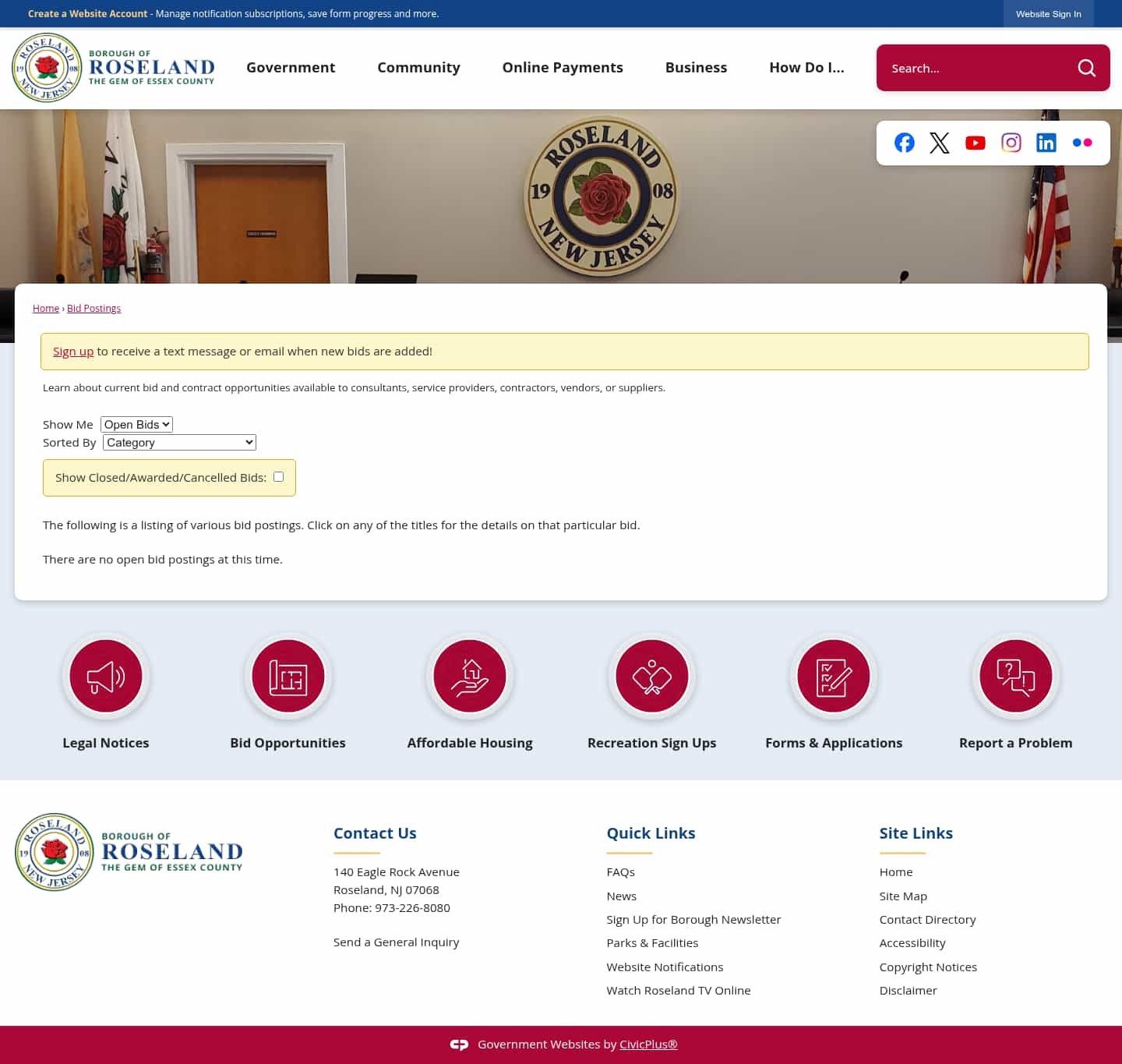Click the phone number 973-226-8080
Screen dimensions: 1122x1064
[x=412, y=908]
